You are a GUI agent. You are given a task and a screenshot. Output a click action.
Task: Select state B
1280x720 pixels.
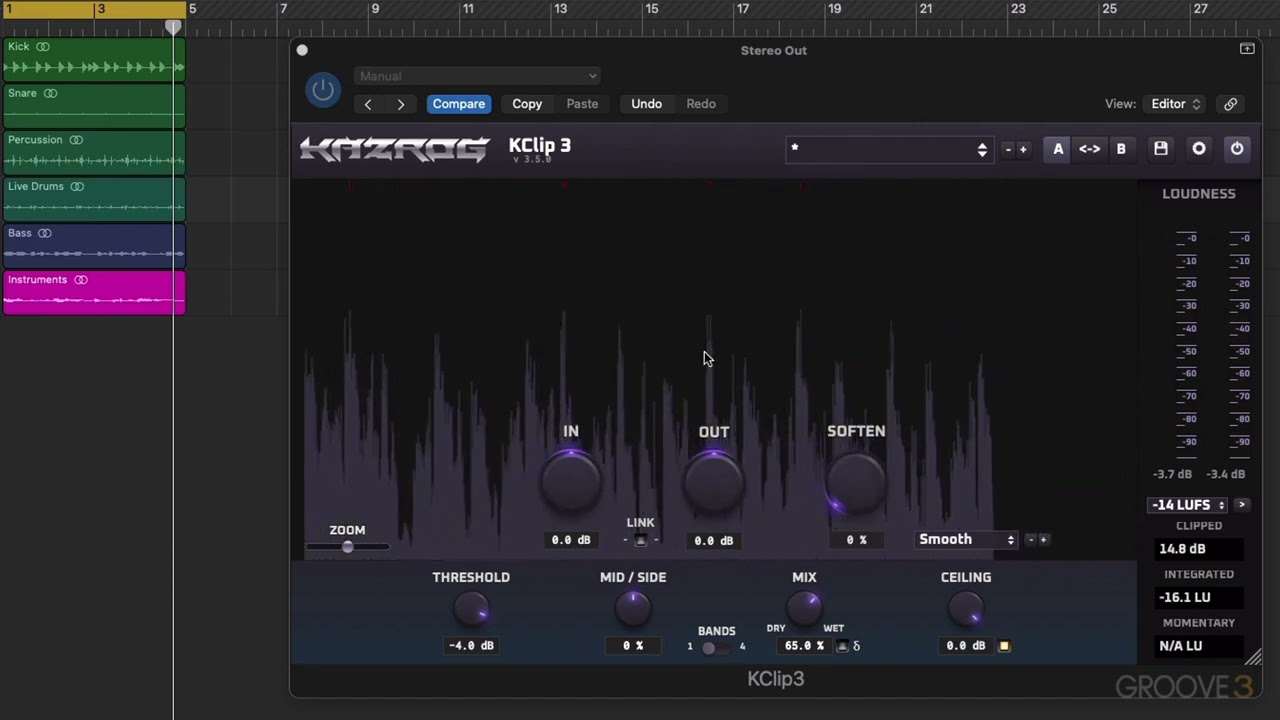point(1121,149)
